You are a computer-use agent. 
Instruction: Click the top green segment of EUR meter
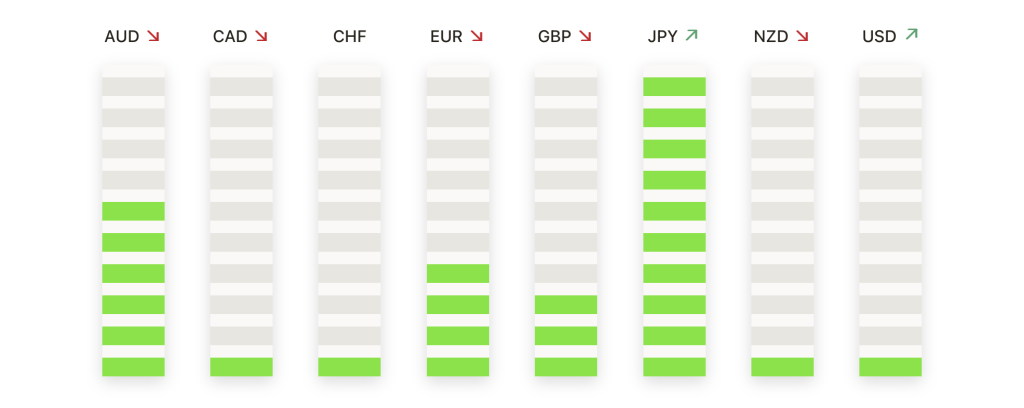(x=458, y=273)
